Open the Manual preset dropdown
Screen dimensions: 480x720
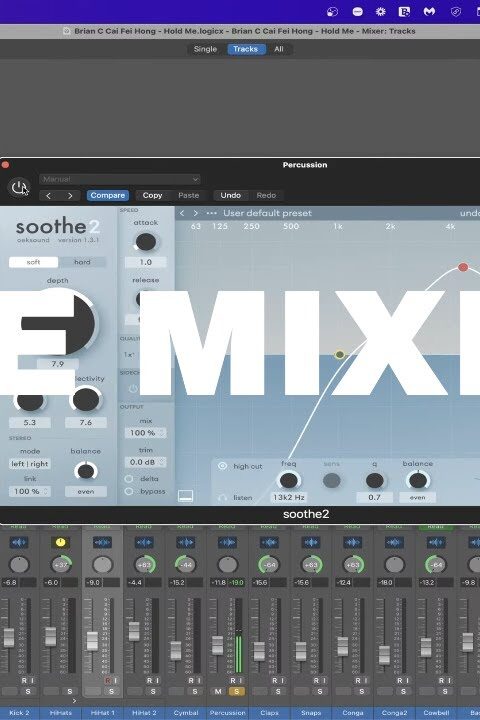pyautogui.click(x=120, y=179)
